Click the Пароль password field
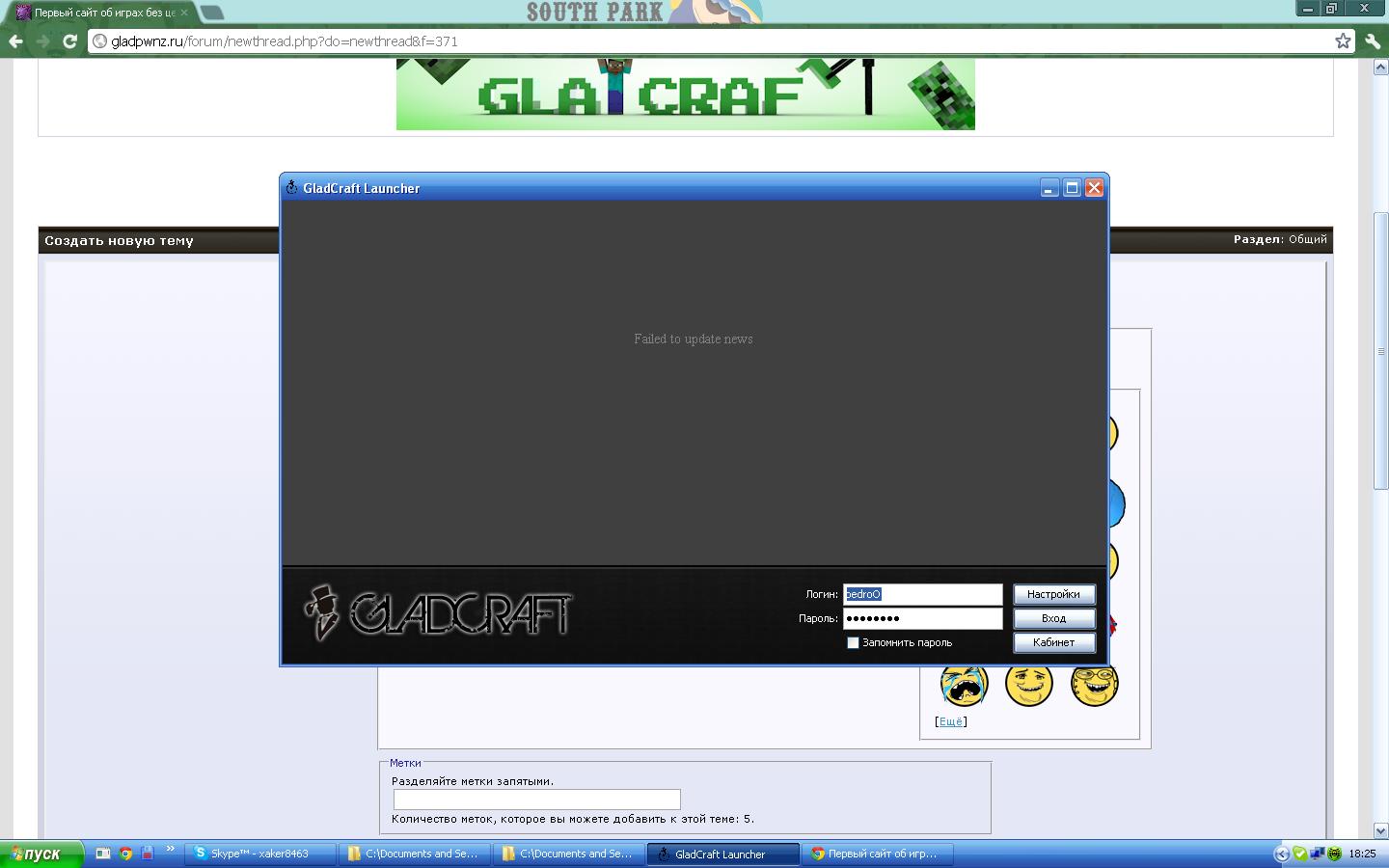 [x=922, y=619]
